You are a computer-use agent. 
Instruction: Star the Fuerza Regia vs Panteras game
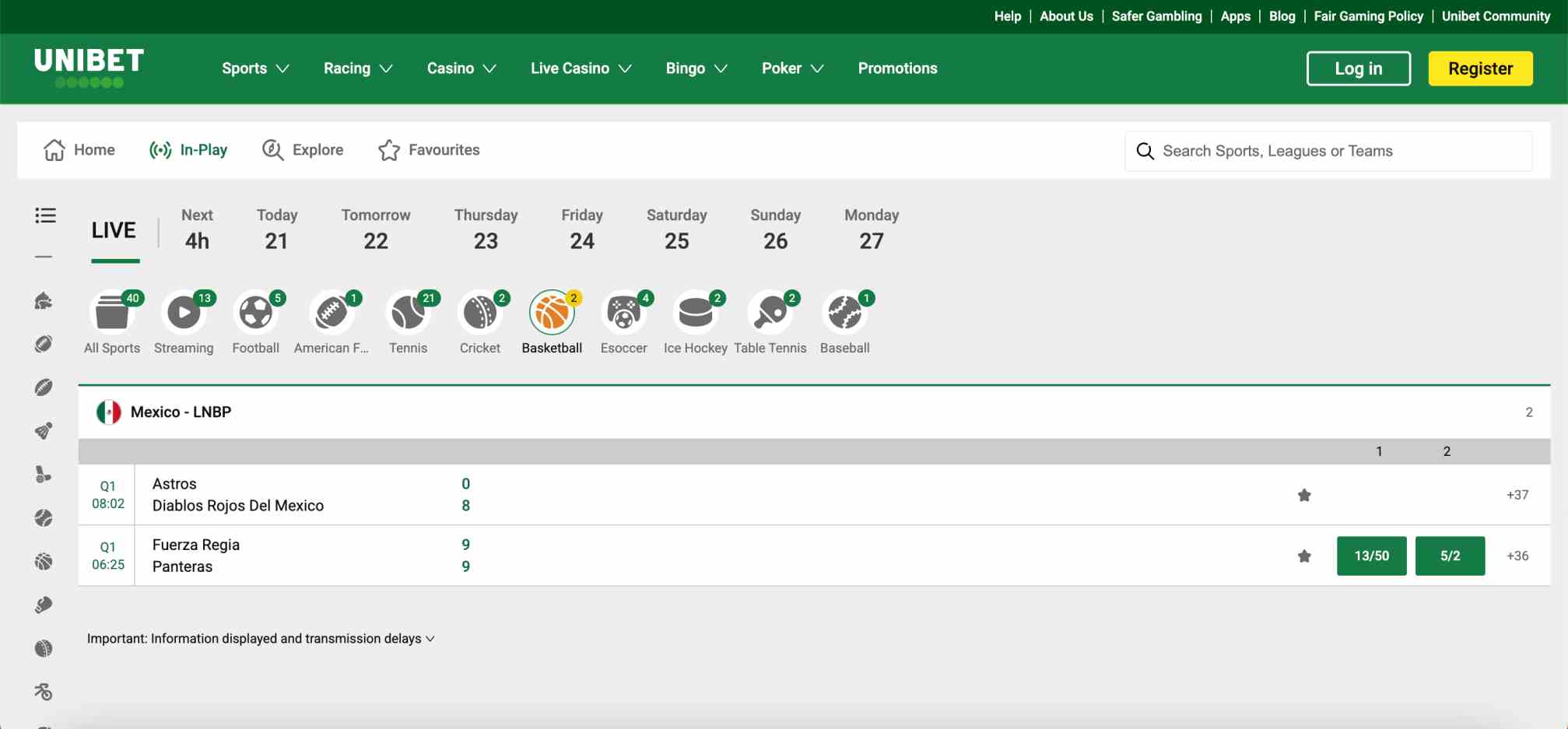[1304, 556]
